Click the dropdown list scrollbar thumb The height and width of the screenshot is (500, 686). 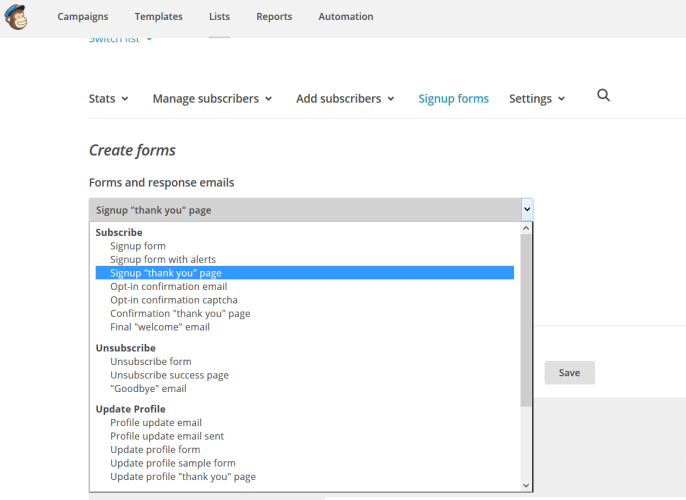coord(526,320)
